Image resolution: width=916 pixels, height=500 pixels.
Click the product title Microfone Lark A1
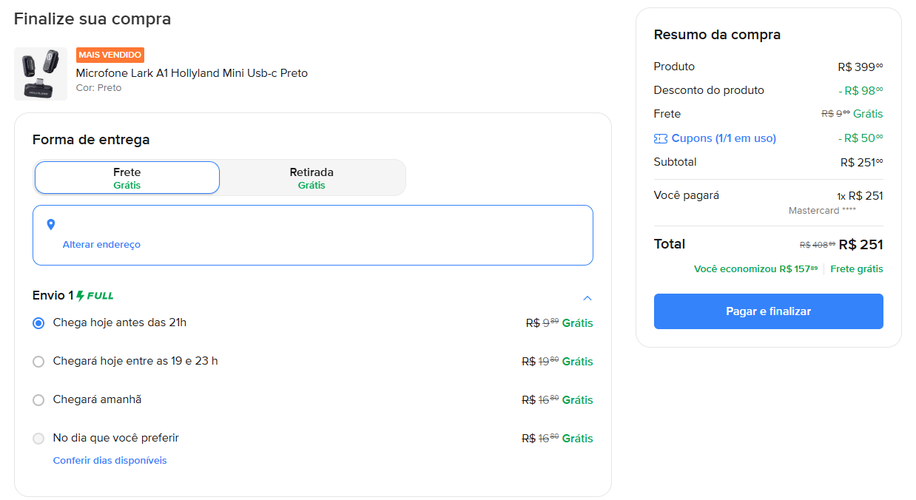coord(192,73)
